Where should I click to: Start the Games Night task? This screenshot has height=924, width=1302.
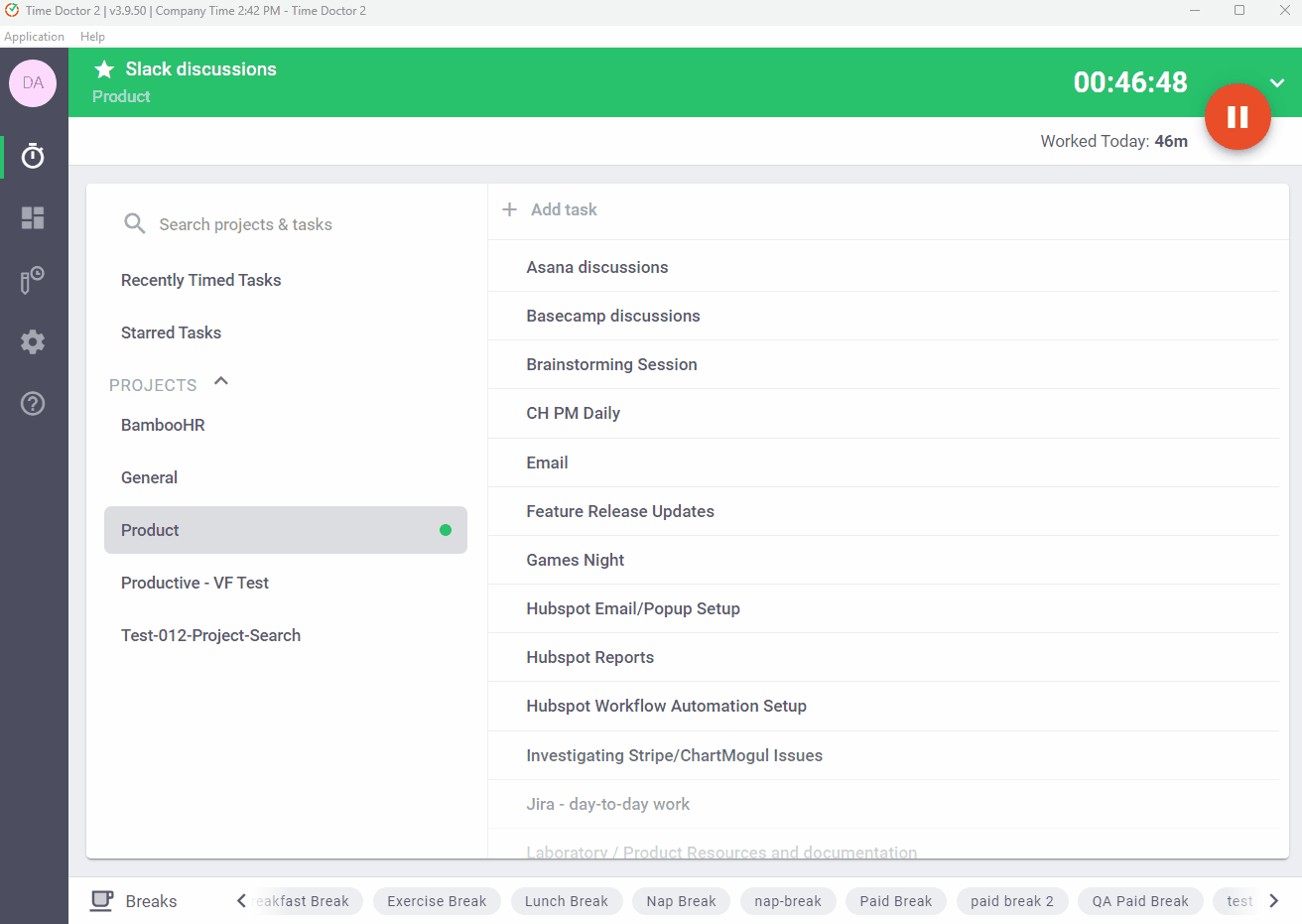pyautogui.click(x=883, y=560)
